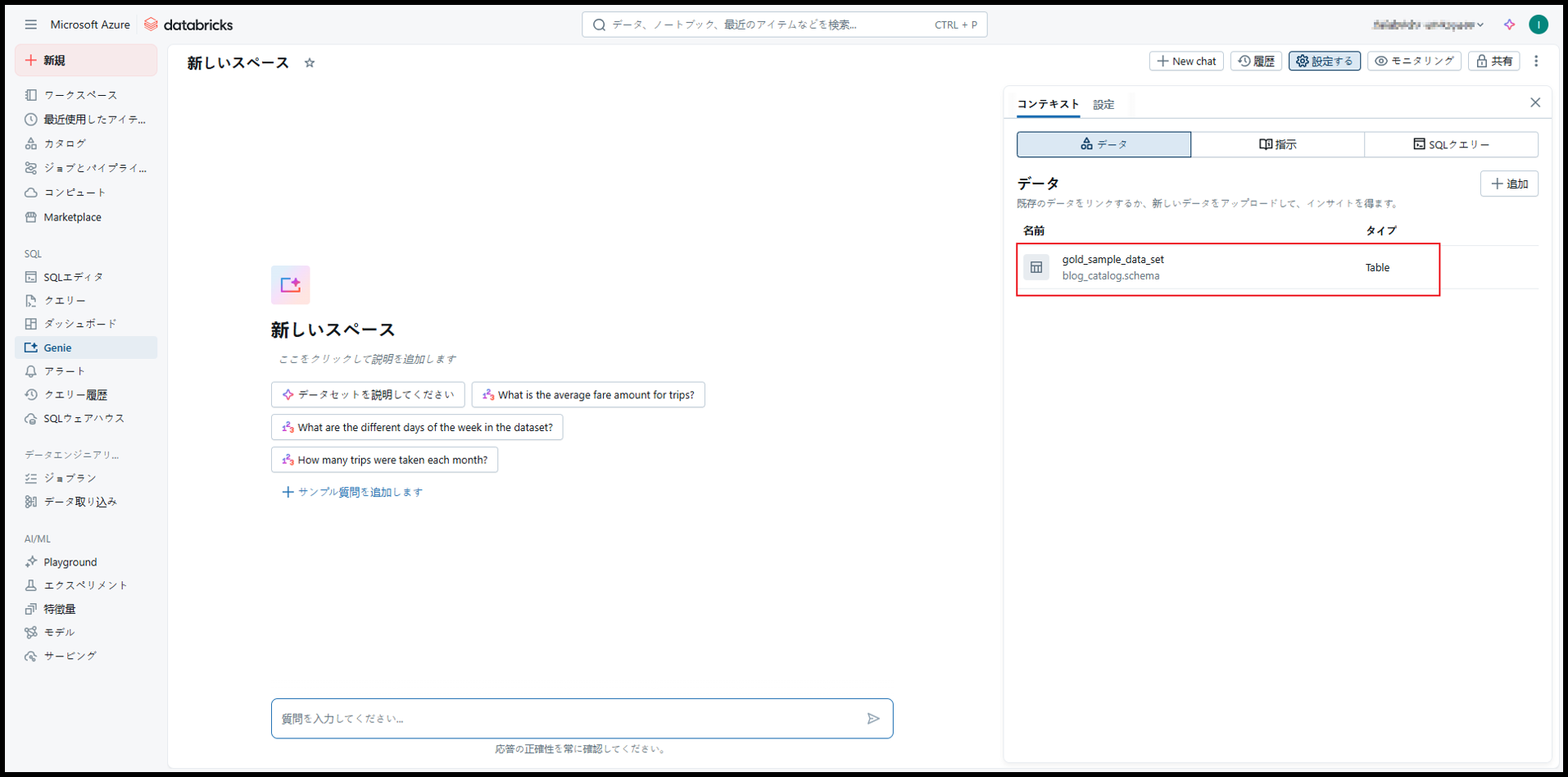Open カタログ in the sidebar
This screenshot has width=1568, height=777.
point(65,143)
